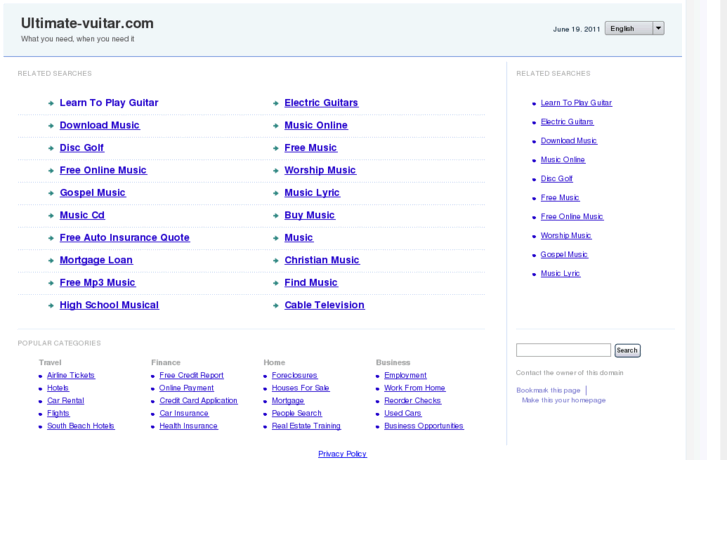Focus the search text field

pos(563,350)
